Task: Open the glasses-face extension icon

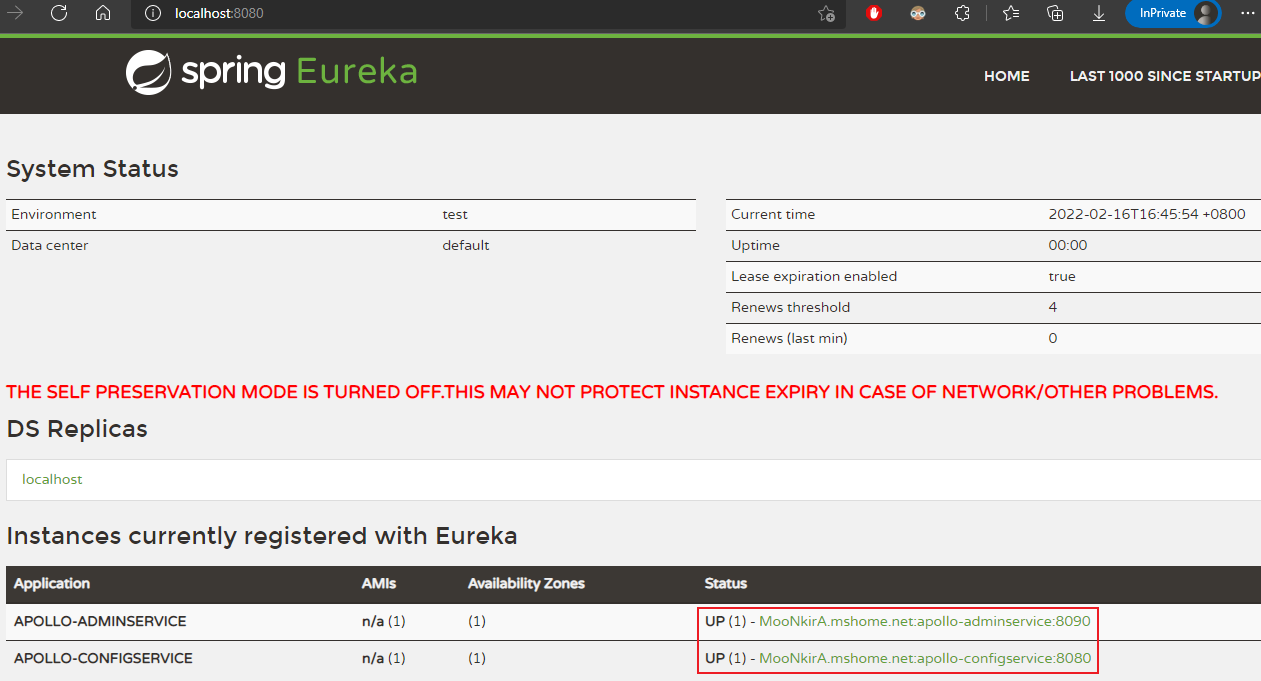Action: point(918,14)
